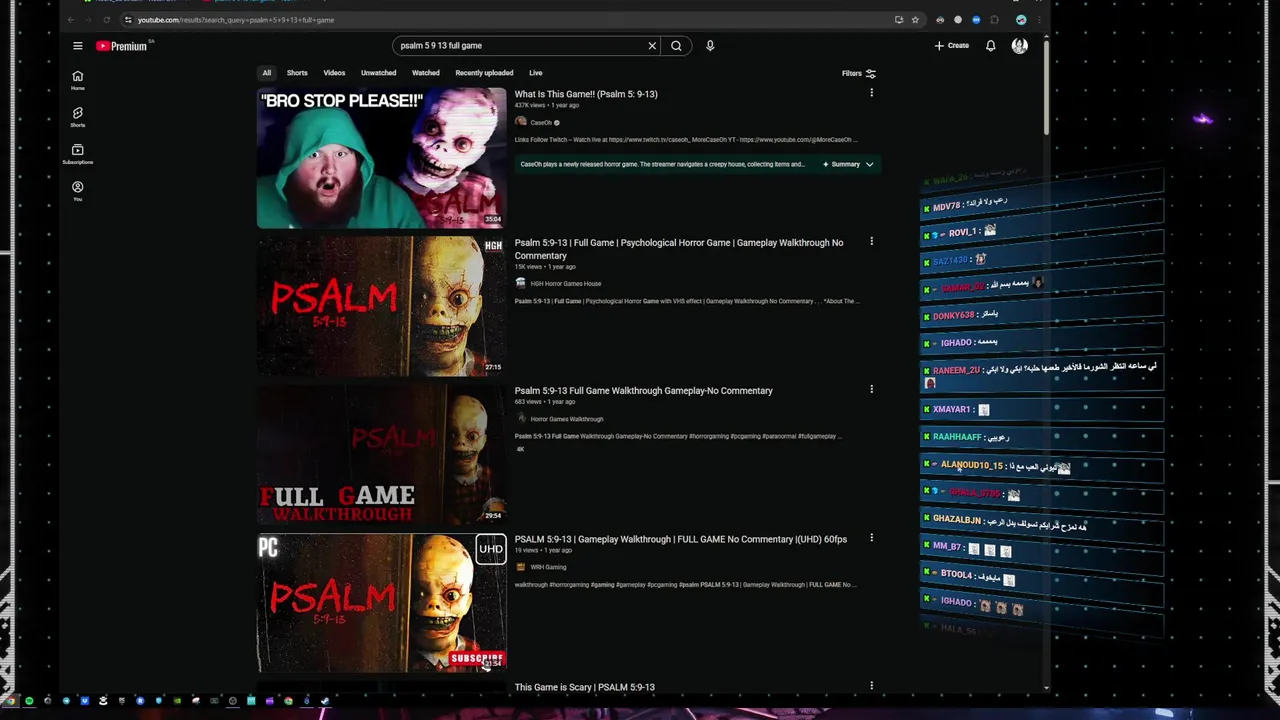The image size is (1280, 720).
Task: Open the You section in sidebar
Action: click(x=77, y=191)
